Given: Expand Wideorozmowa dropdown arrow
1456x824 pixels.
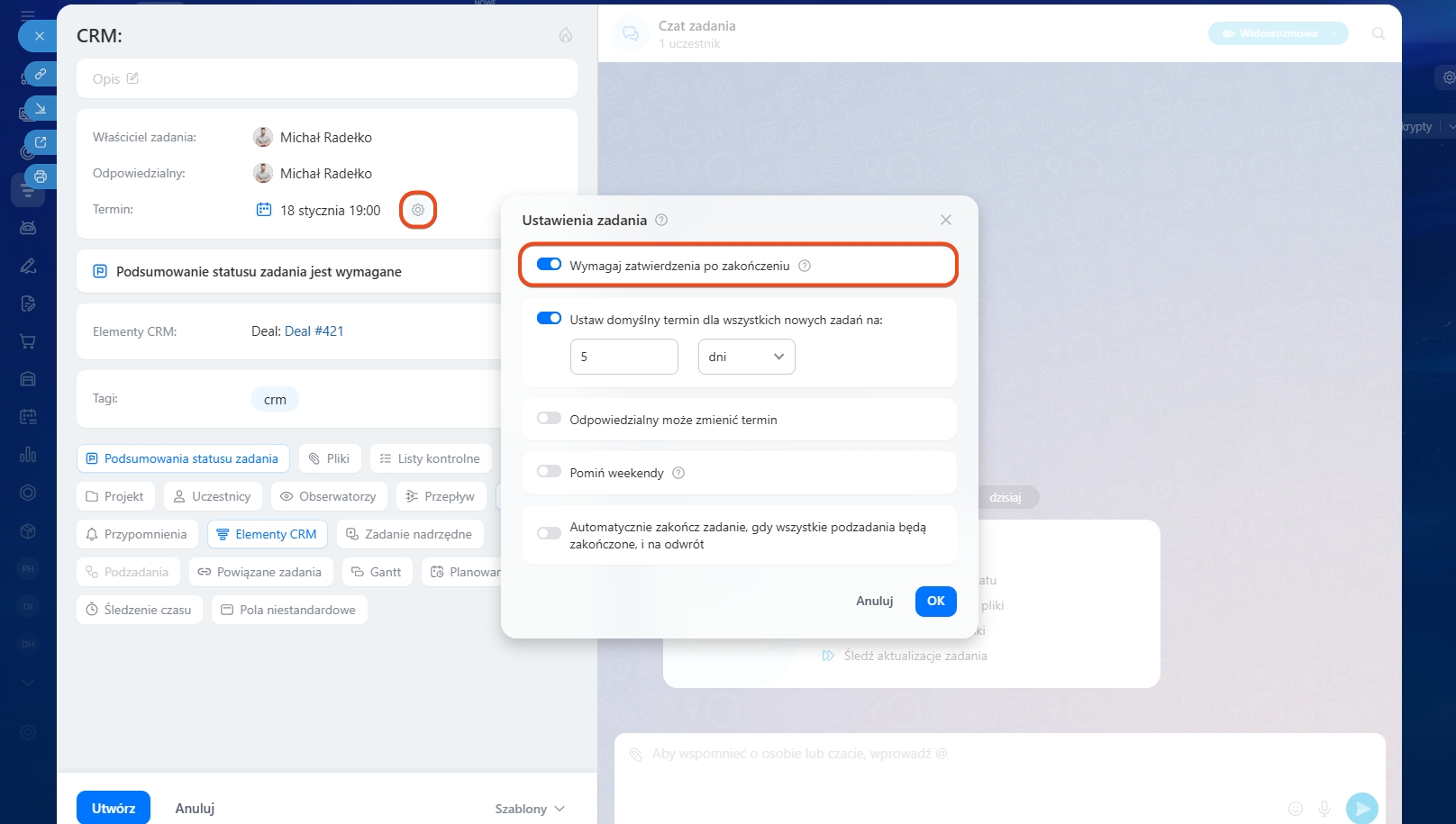Looking at the screenshot, I should point(1334,33).
